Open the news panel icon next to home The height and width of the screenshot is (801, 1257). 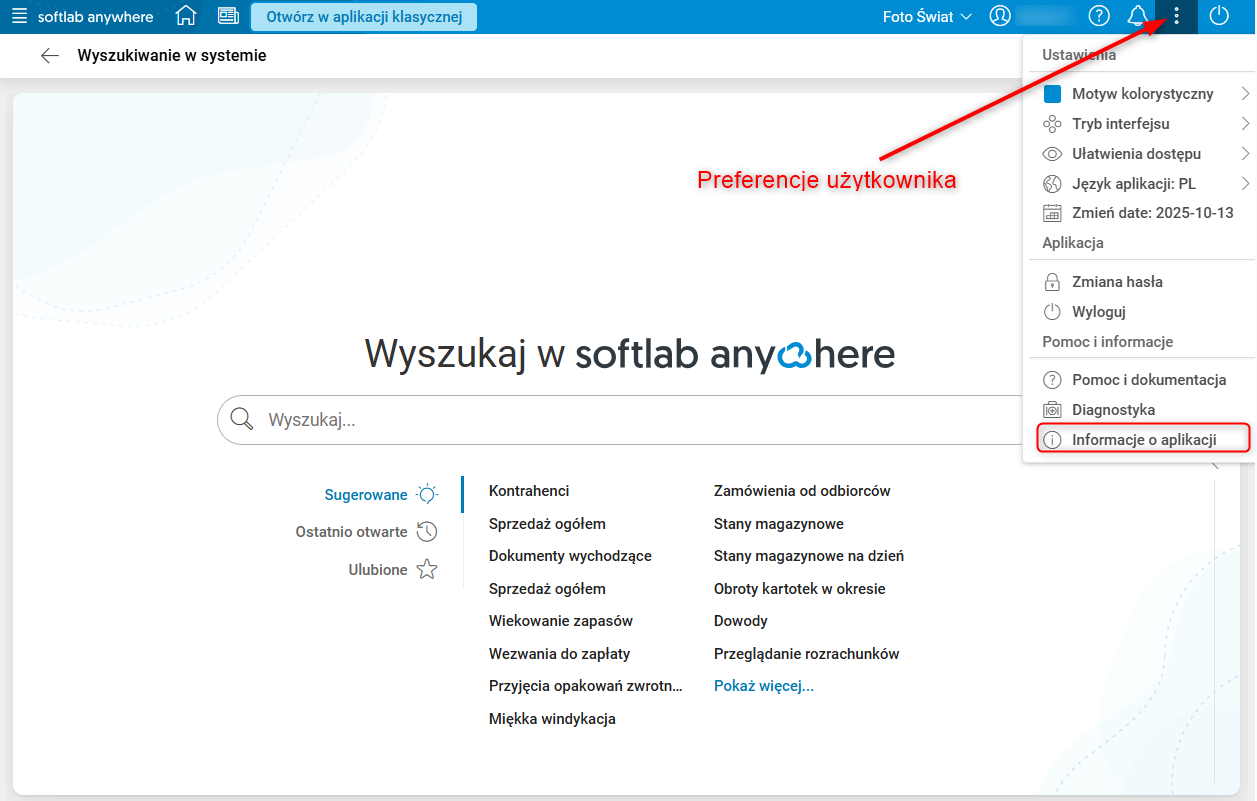[228, 16]
